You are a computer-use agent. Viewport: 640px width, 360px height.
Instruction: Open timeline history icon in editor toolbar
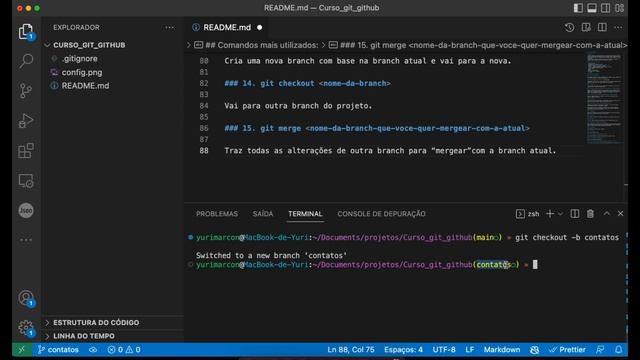click(x=569, y=27)
